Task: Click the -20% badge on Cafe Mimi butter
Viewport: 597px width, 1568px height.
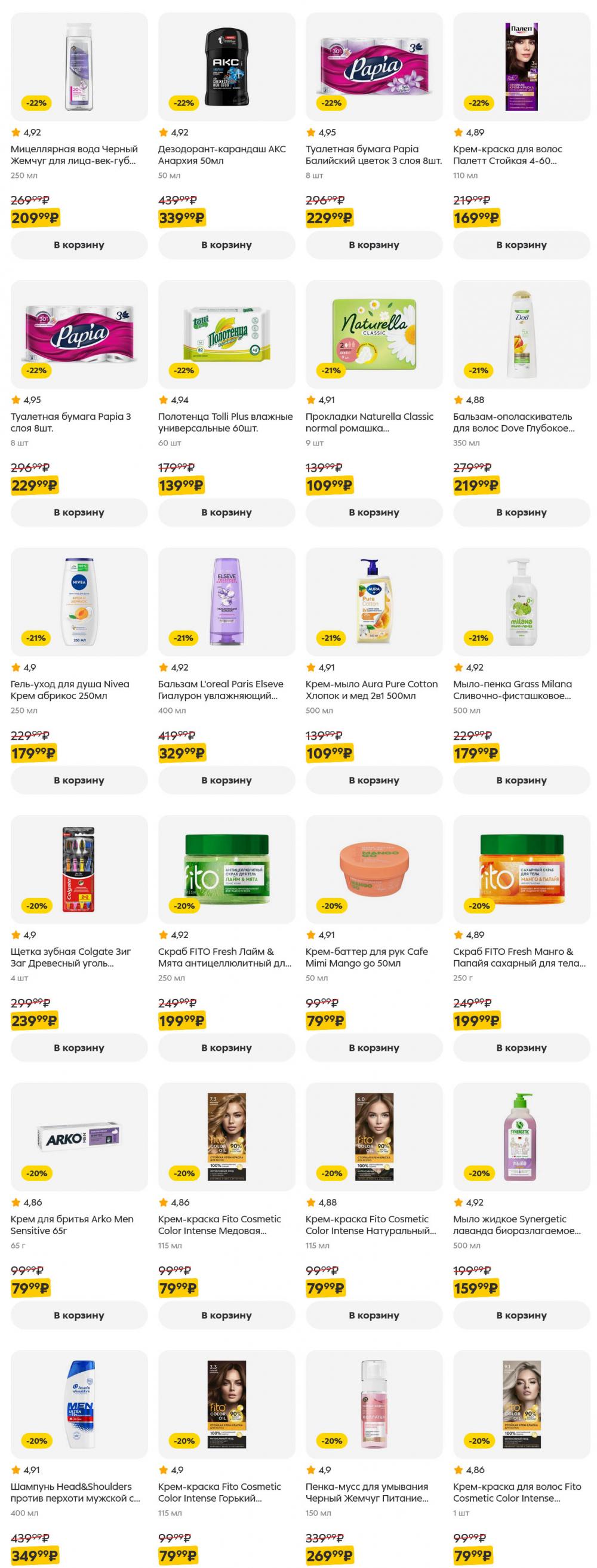Action: pyautogui.click(x=332, y=906)
